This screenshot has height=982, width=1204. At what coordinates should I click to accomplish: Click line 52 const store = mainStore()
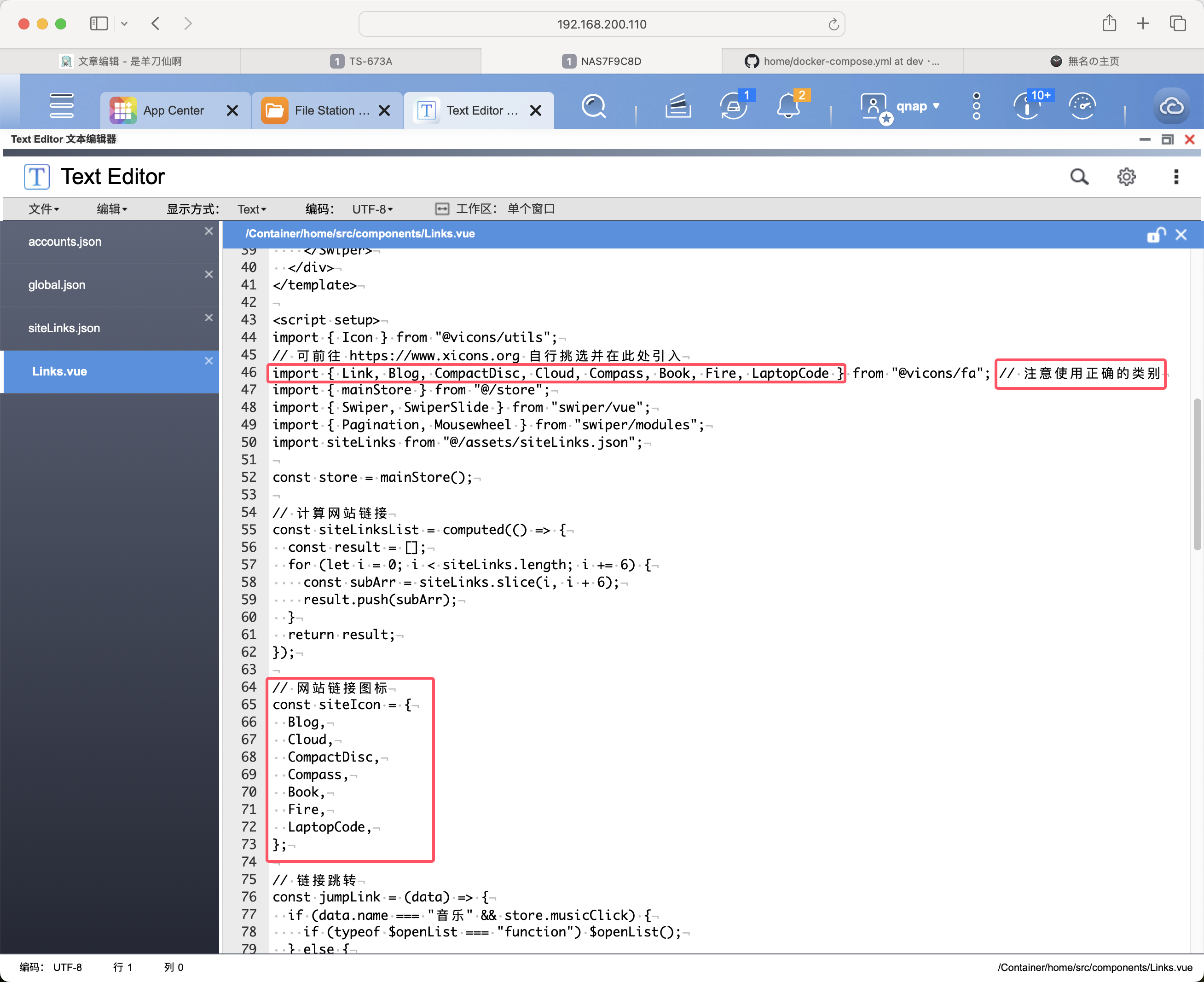372,477
